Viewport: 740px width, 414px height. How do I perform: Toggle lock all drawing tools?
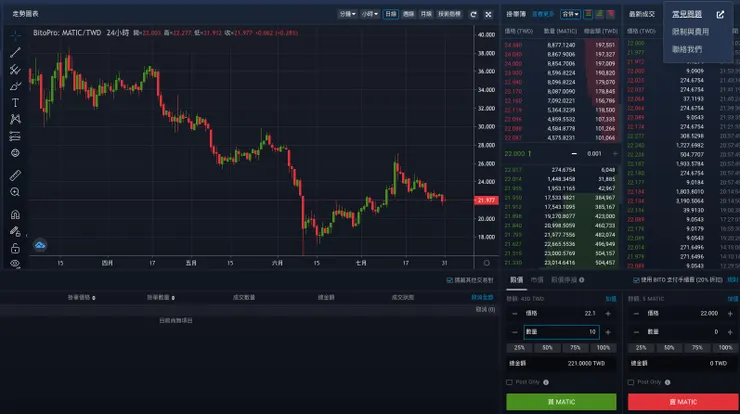(15, 248)
